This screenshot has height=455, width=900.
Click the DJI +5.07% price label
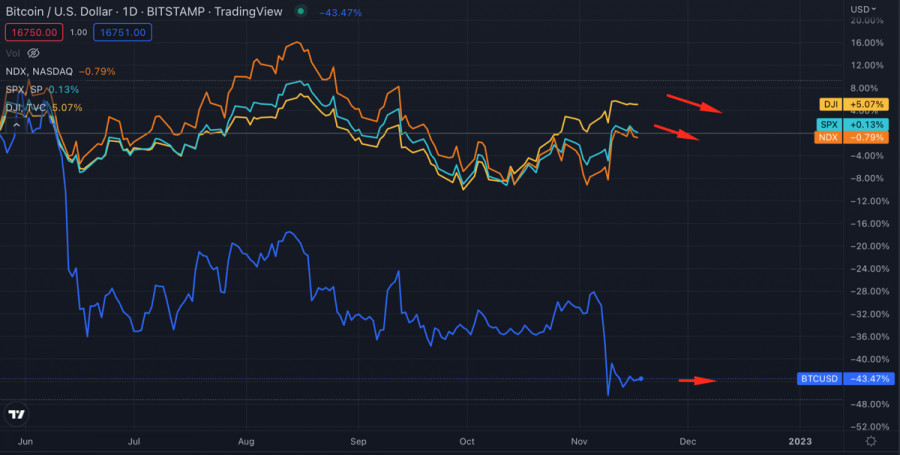854,104
